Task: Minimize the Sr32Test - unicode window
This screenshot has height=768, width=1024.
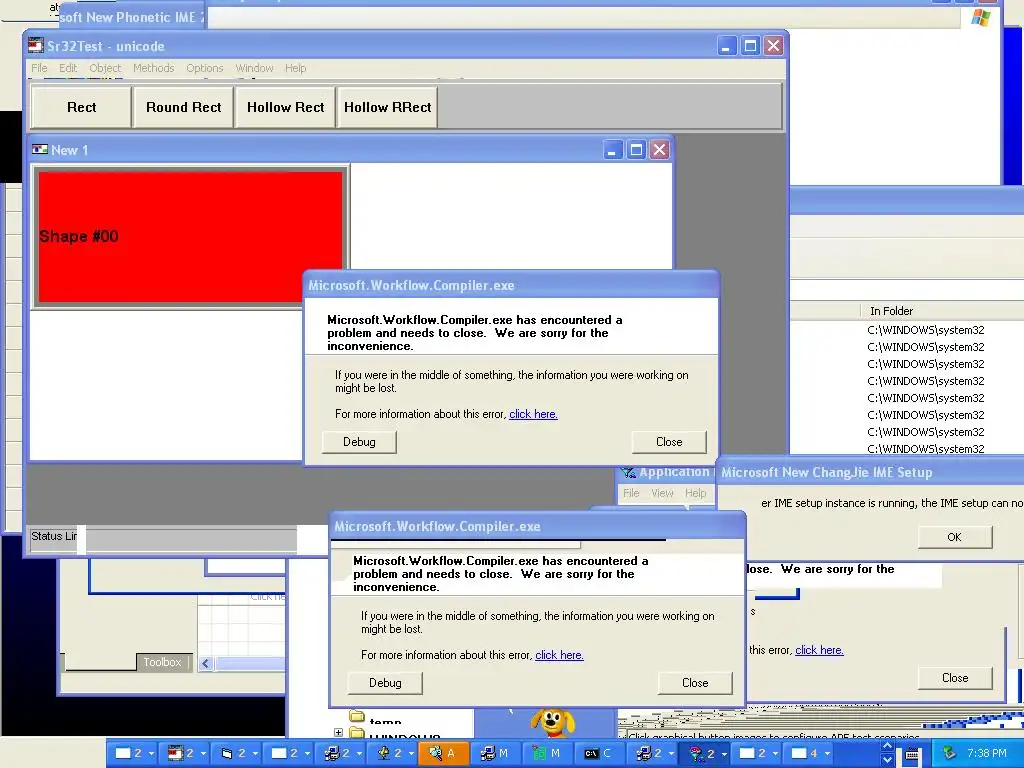Action: pyautogui.click(x=726, y=46)
